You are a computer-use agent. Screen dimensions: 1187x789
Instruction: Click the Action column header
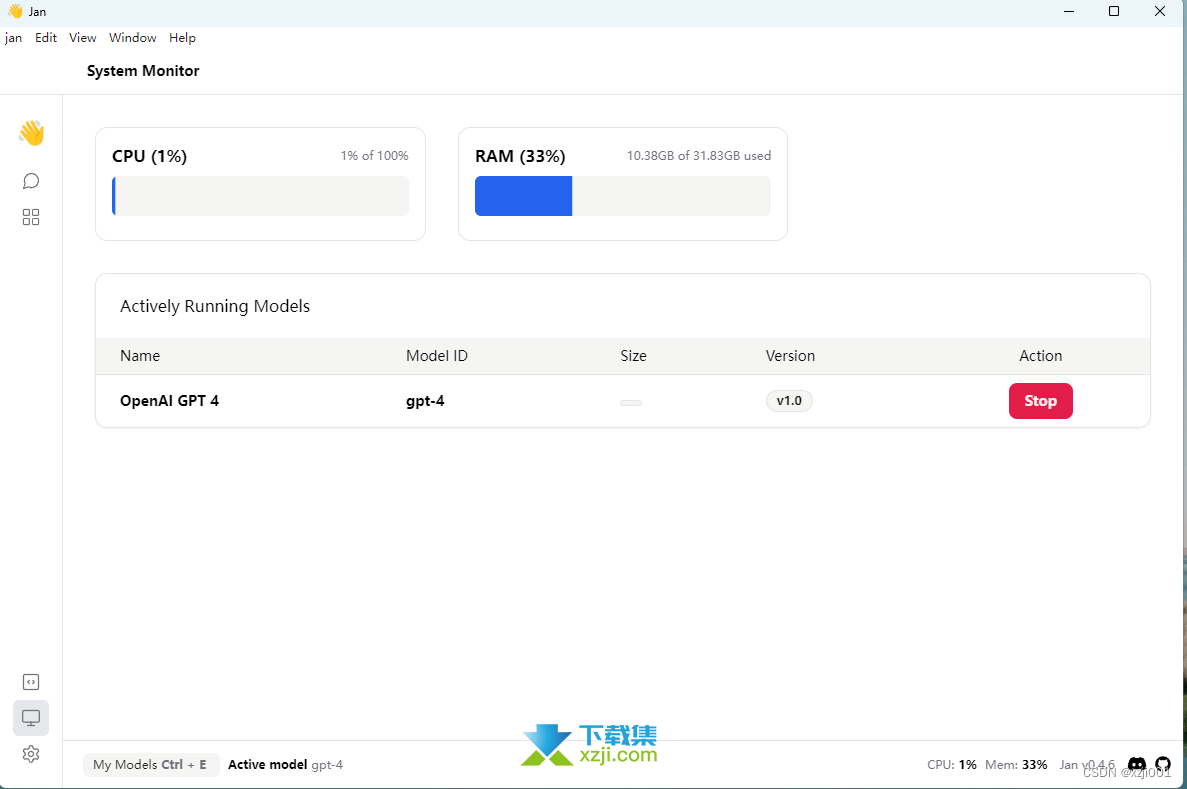pos(1041,356)
